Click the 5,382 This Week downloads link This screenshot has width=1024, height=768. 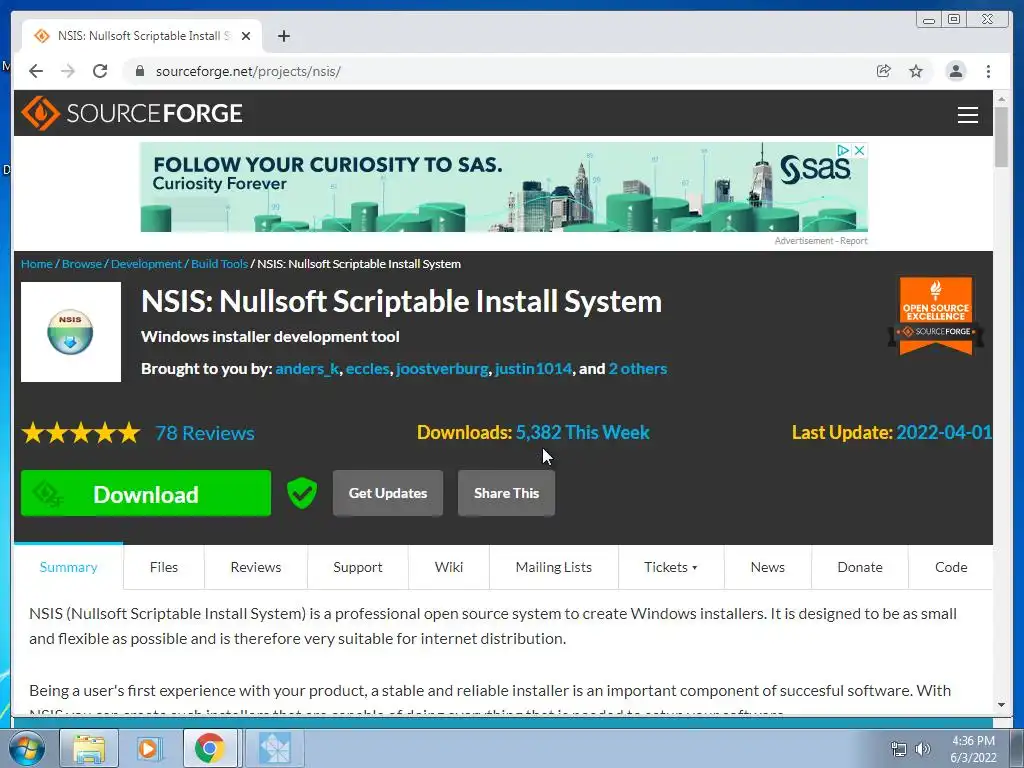click(583, 432)
